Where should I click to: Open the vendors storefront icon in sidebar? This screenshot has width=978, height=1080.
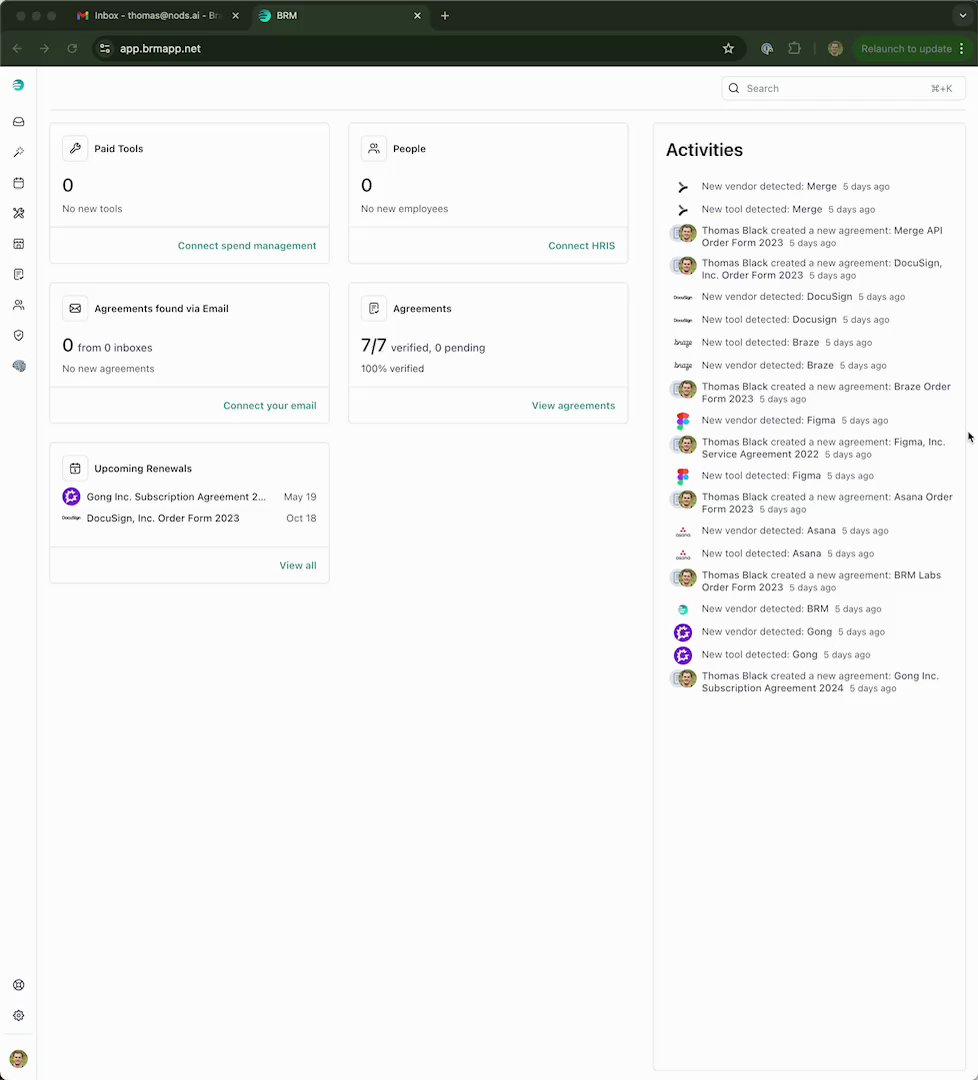(19, 244)
